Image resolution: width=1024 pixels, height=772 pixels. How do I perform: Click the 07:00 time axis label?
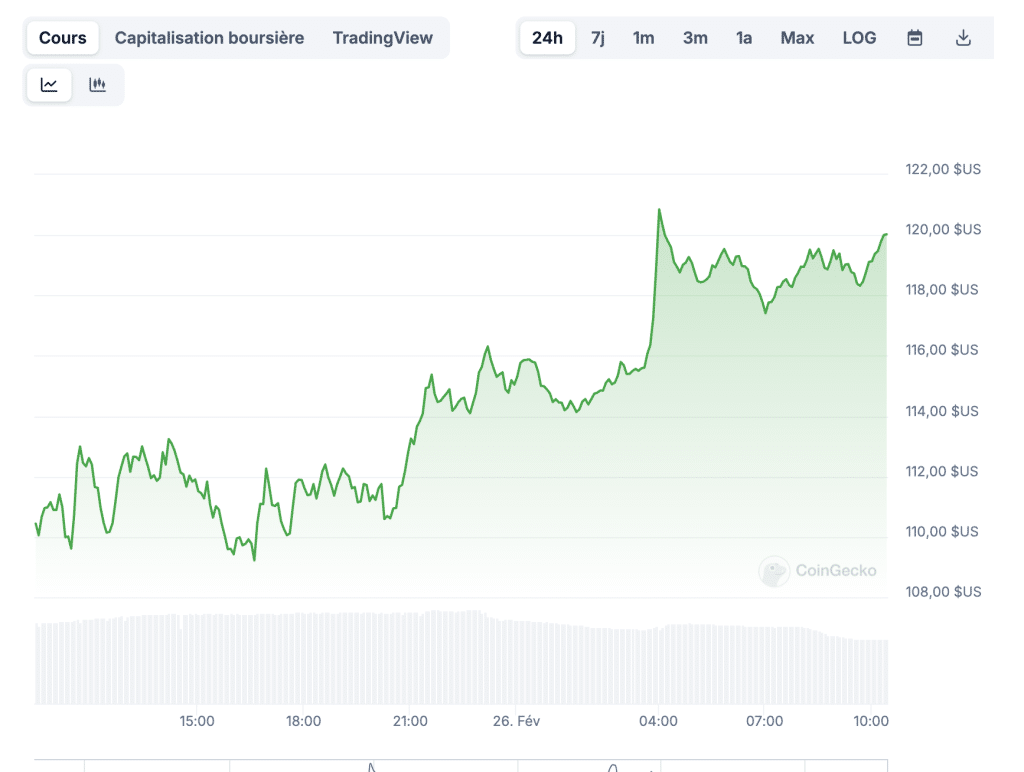click(x=765, y=721)
